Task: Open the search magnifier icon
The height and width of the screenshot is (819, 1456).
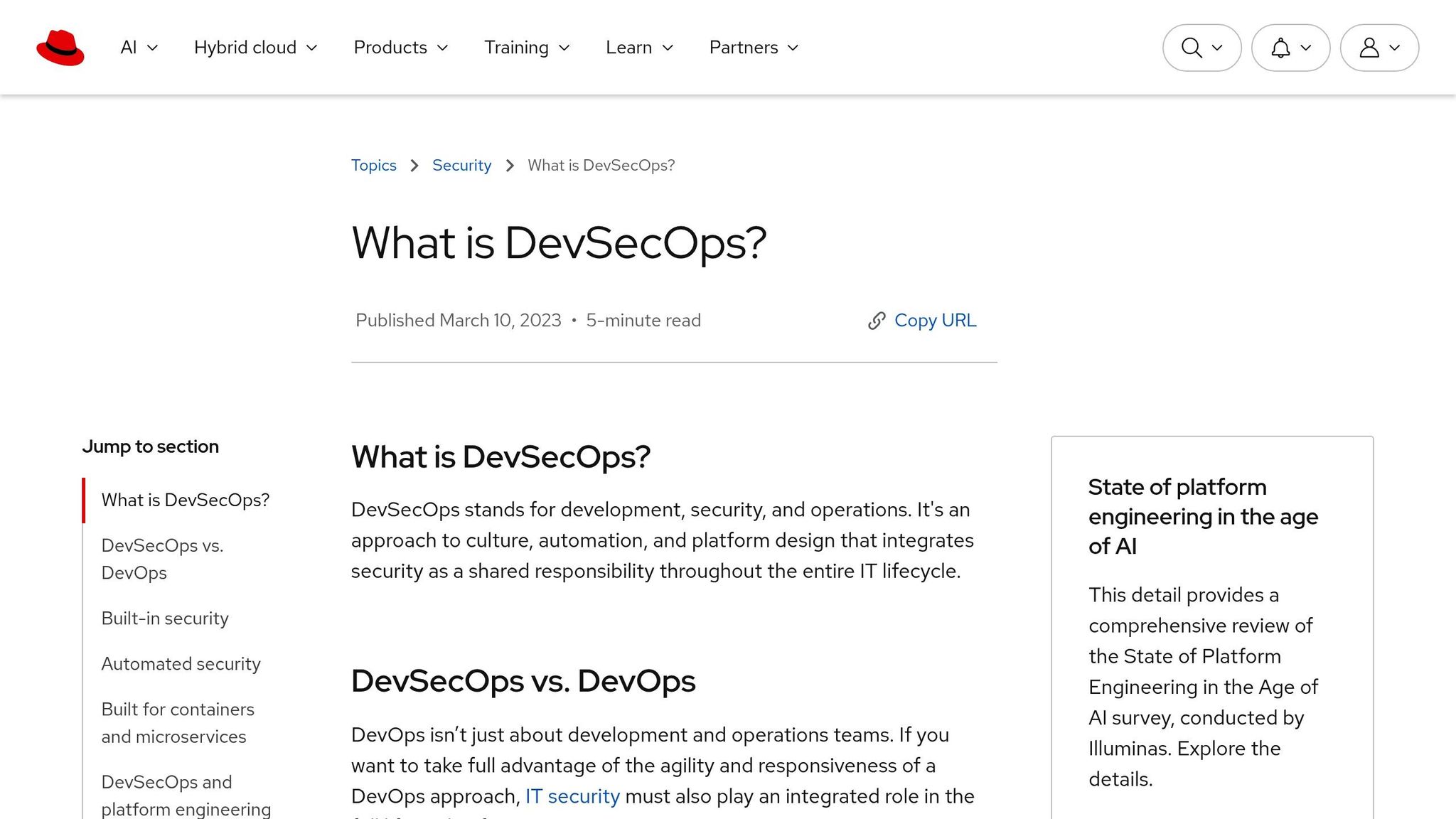Action: click(1192, 48)
